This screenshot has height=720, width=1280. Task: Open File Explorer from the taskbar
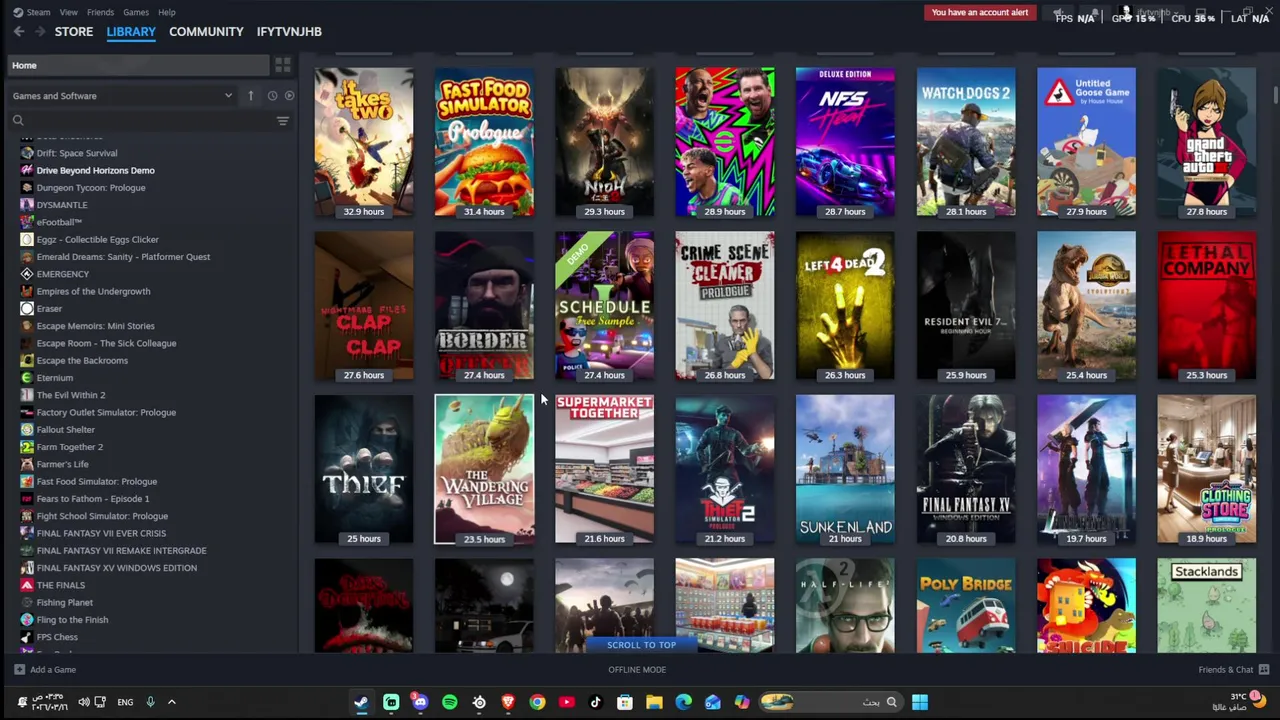click(654, 702)
